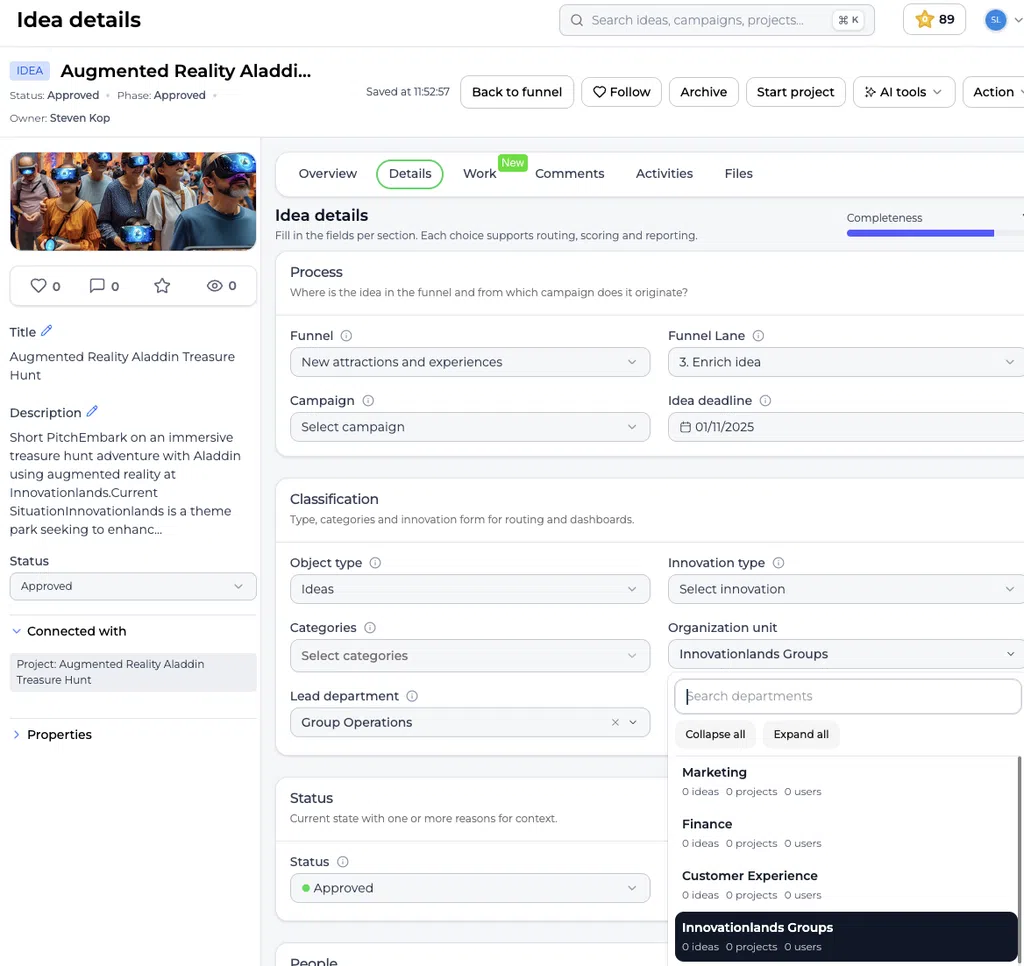Open the Idea deadline date field
Viewport: 1024px width, 966px height.
pyautogui.click(x=846, y=427)
